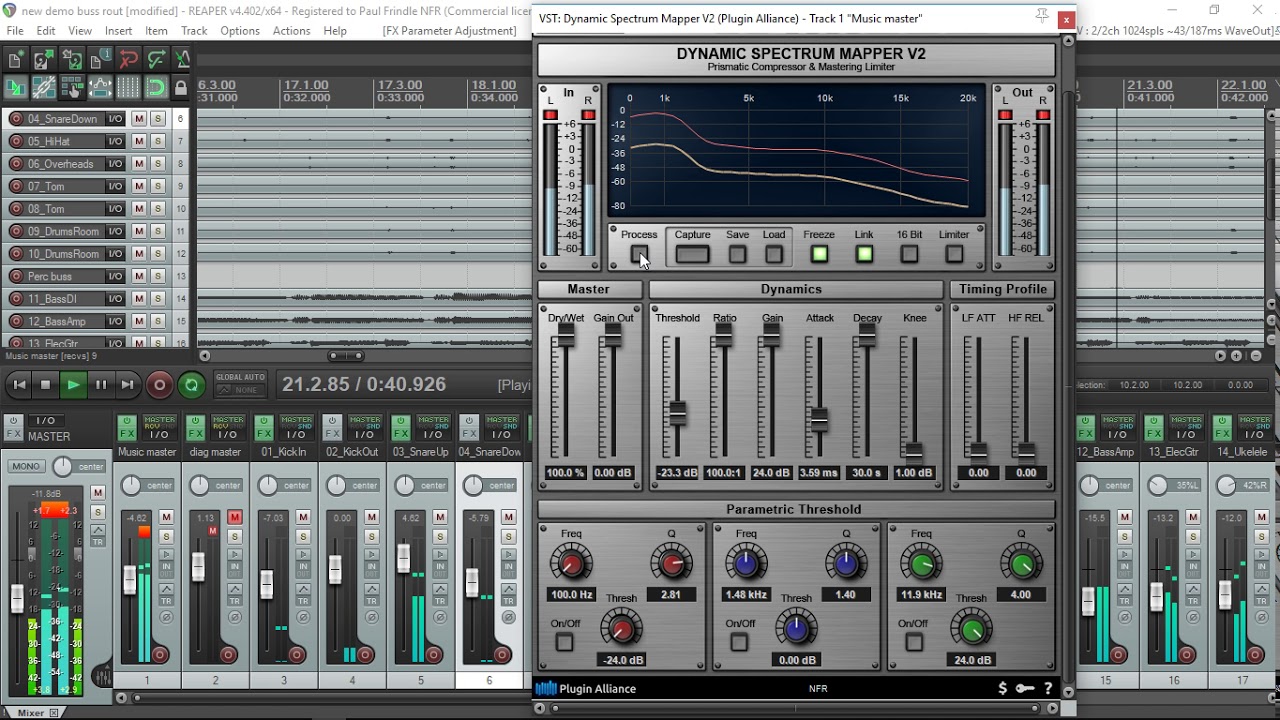The height and width of the screenshot is (720, 1280).
Task: Toggle the padlock locking icon
Action: (181, 87)
